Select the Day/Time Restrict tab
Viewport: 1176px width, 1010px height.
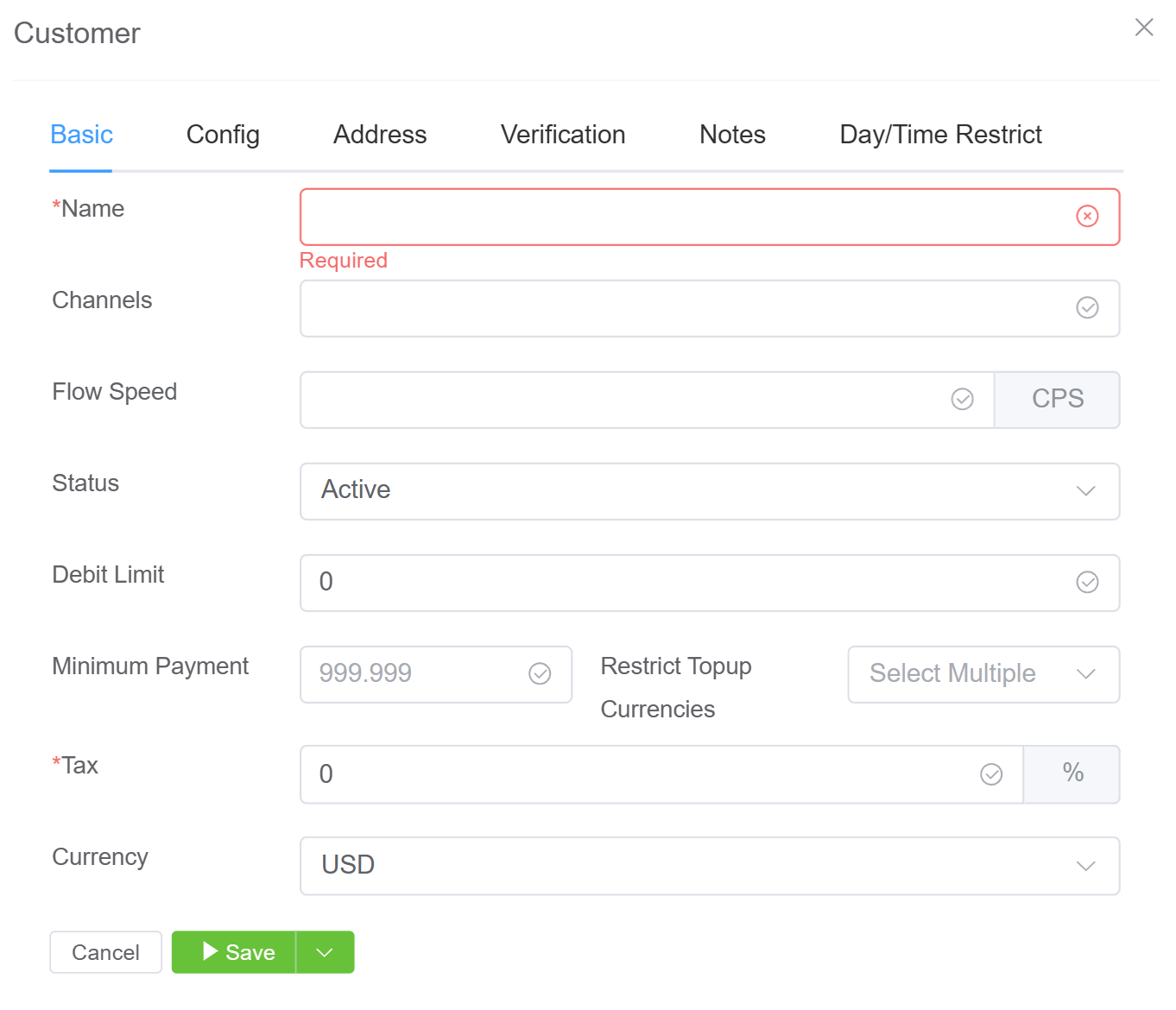[x=940, y=135]
